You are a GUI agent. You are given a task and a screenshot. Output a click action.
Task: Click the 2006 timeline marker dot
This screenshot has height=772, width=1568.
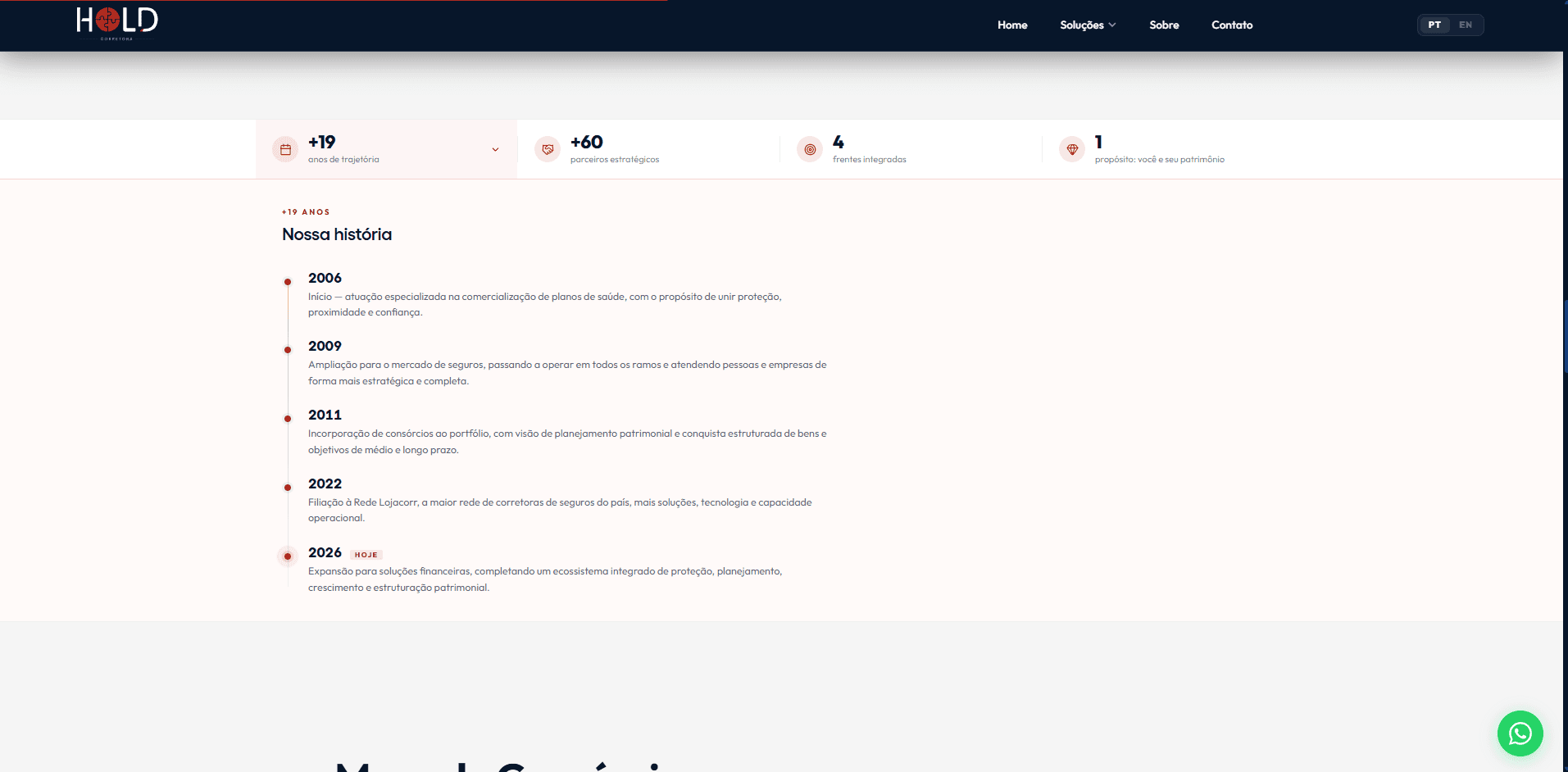click(x=288, y=282)
